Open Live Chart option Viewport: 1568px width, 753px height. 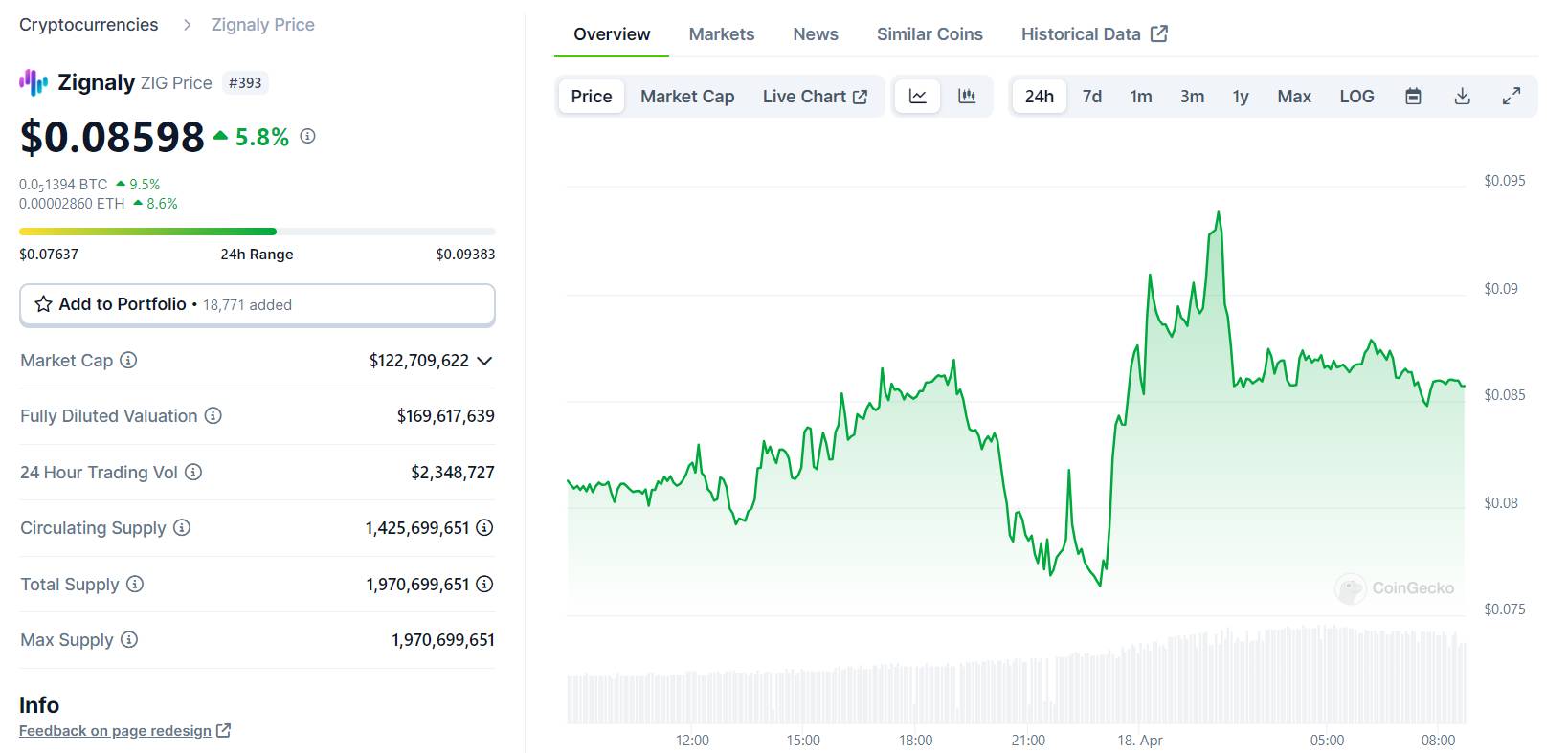(815, 96)
